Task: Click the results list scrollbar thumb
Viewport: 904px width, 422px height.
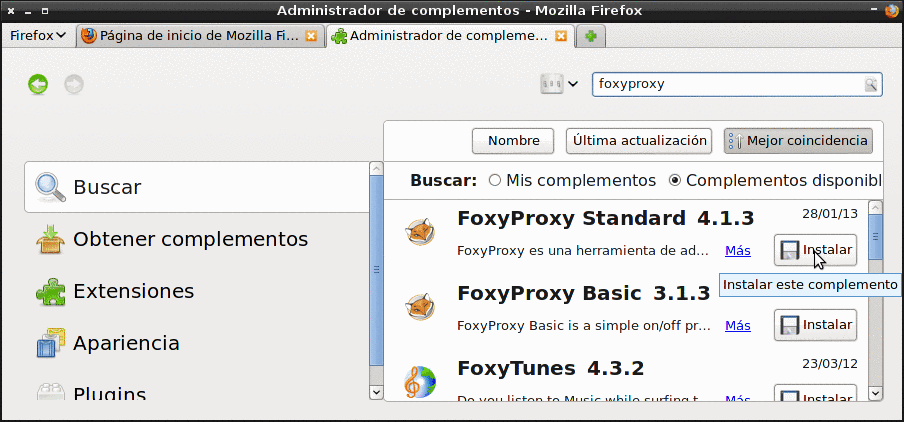Action: [875, 237]
